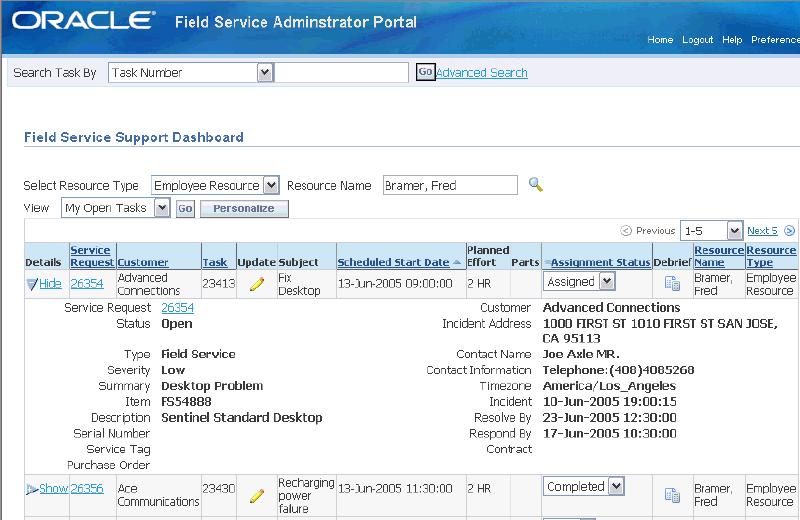Open debrief icon for task 23430
Screen dimensions: 800x520
(672, 494)
